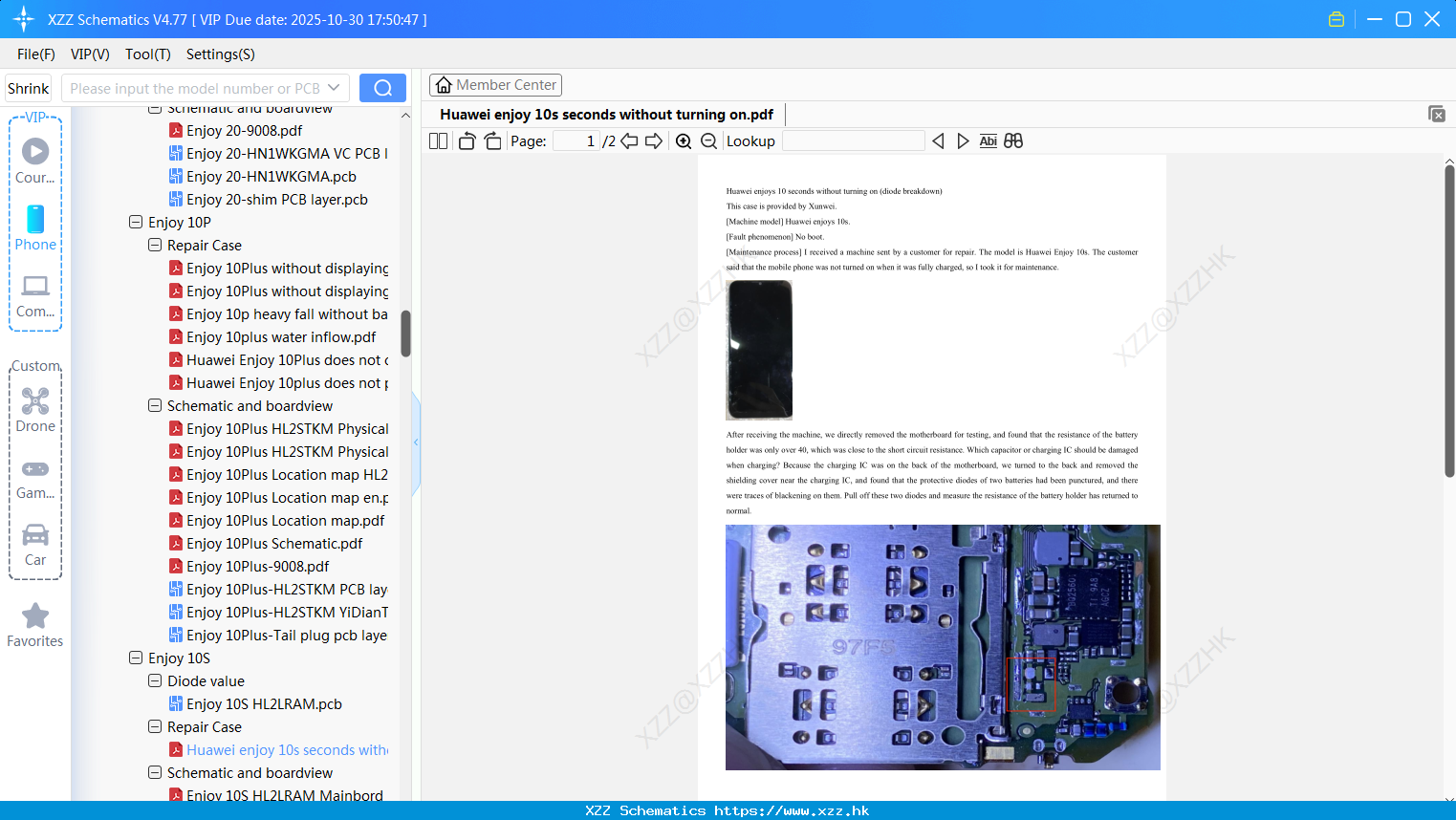Open Enjoy 10Plus-Tail plug pcb layer
The height and width of the screenshot is (820, 1456).
pyautogui.click(x=279, y=635)
